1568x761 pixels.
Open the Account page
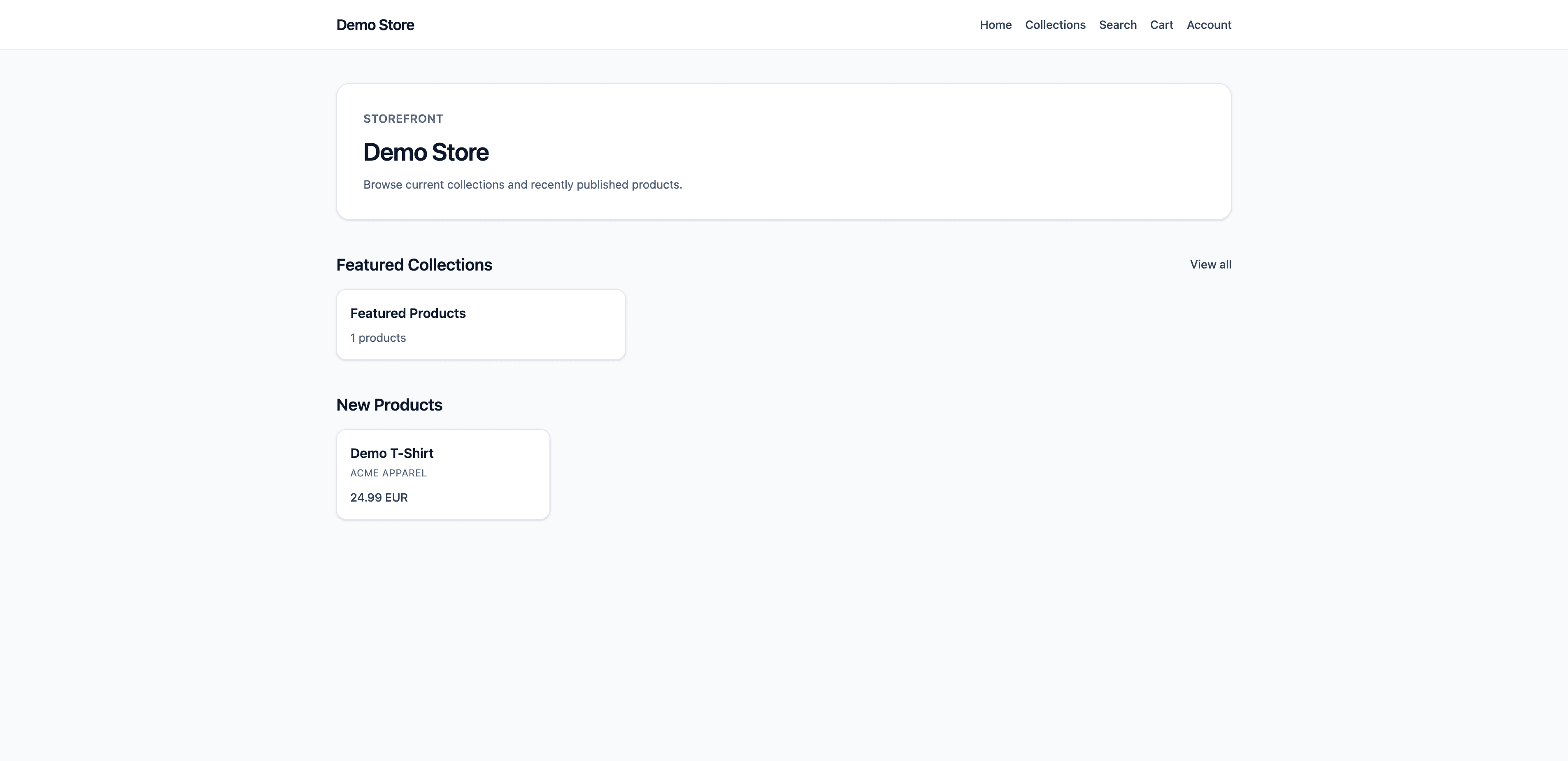pyautogui.click(x=1209, y=24)
